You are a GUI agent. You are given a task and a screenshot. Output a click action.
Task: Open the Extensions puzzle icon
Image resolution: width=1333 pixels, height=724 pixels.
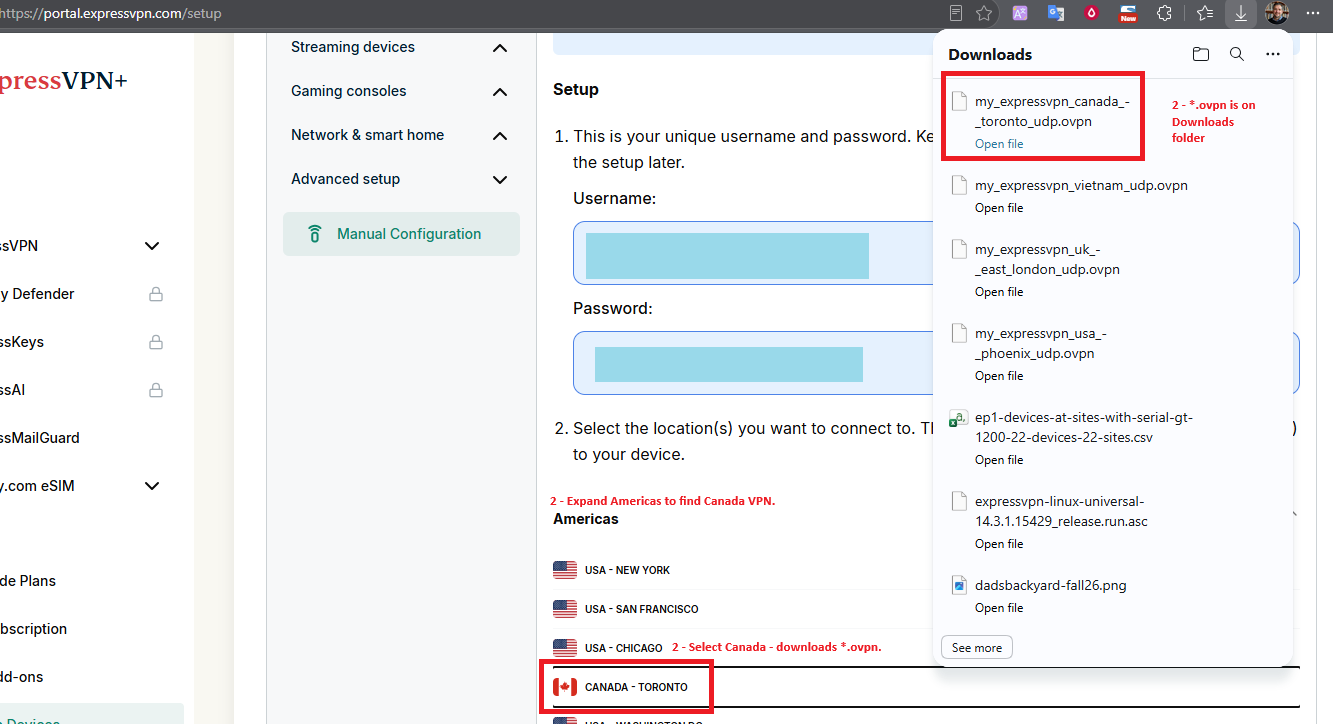click(1164, 13)
